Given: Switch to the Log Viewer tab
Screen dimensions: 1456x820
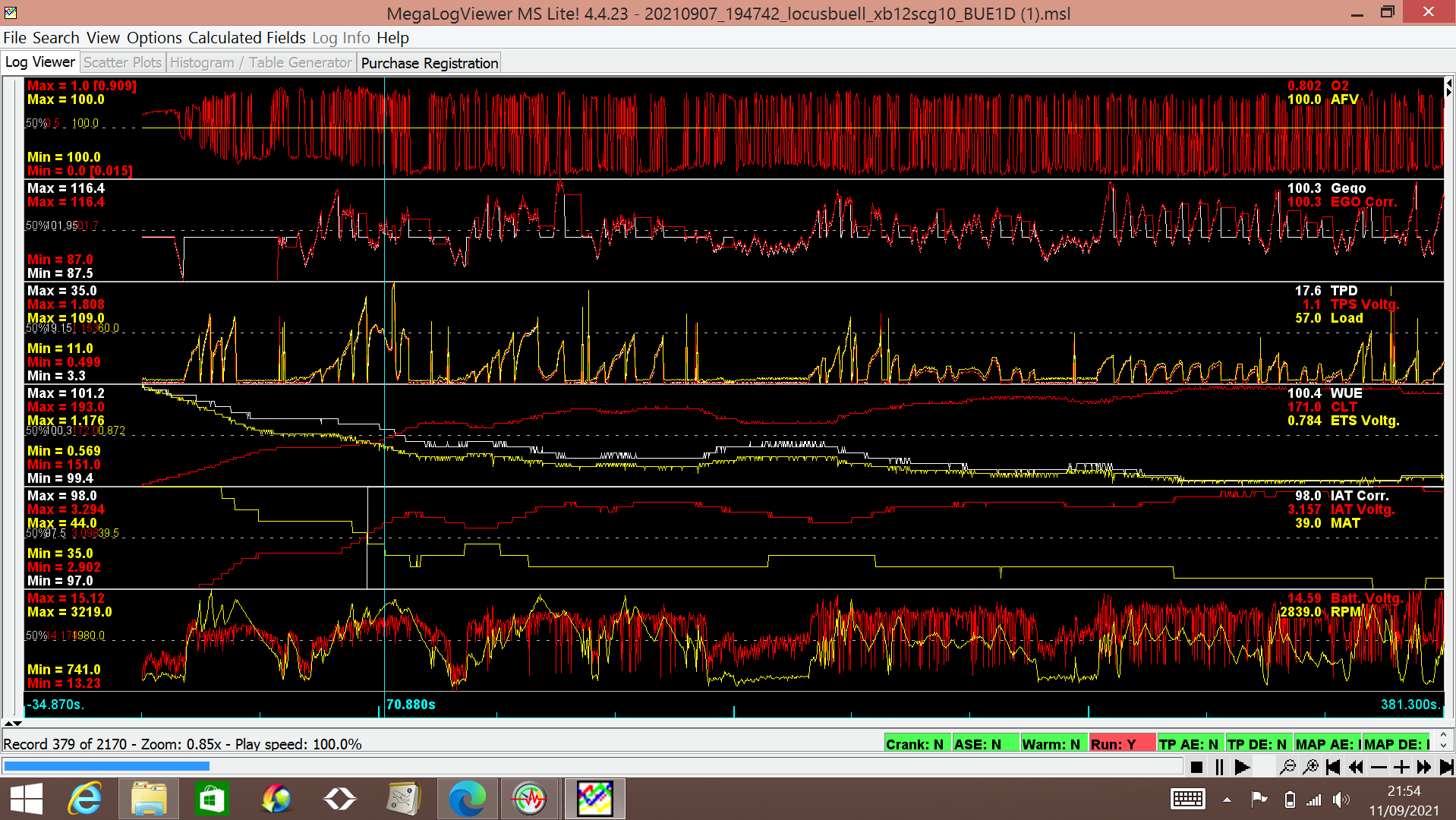Looking at the screenshot, I should 40,62.
